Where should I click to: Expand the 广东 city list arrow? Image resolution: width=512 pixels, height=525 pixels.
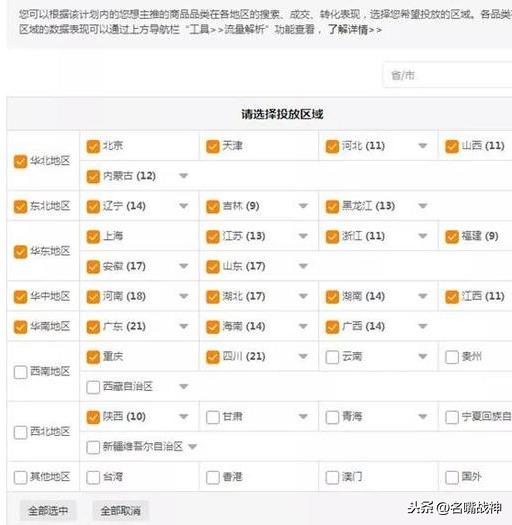[184, 326]
